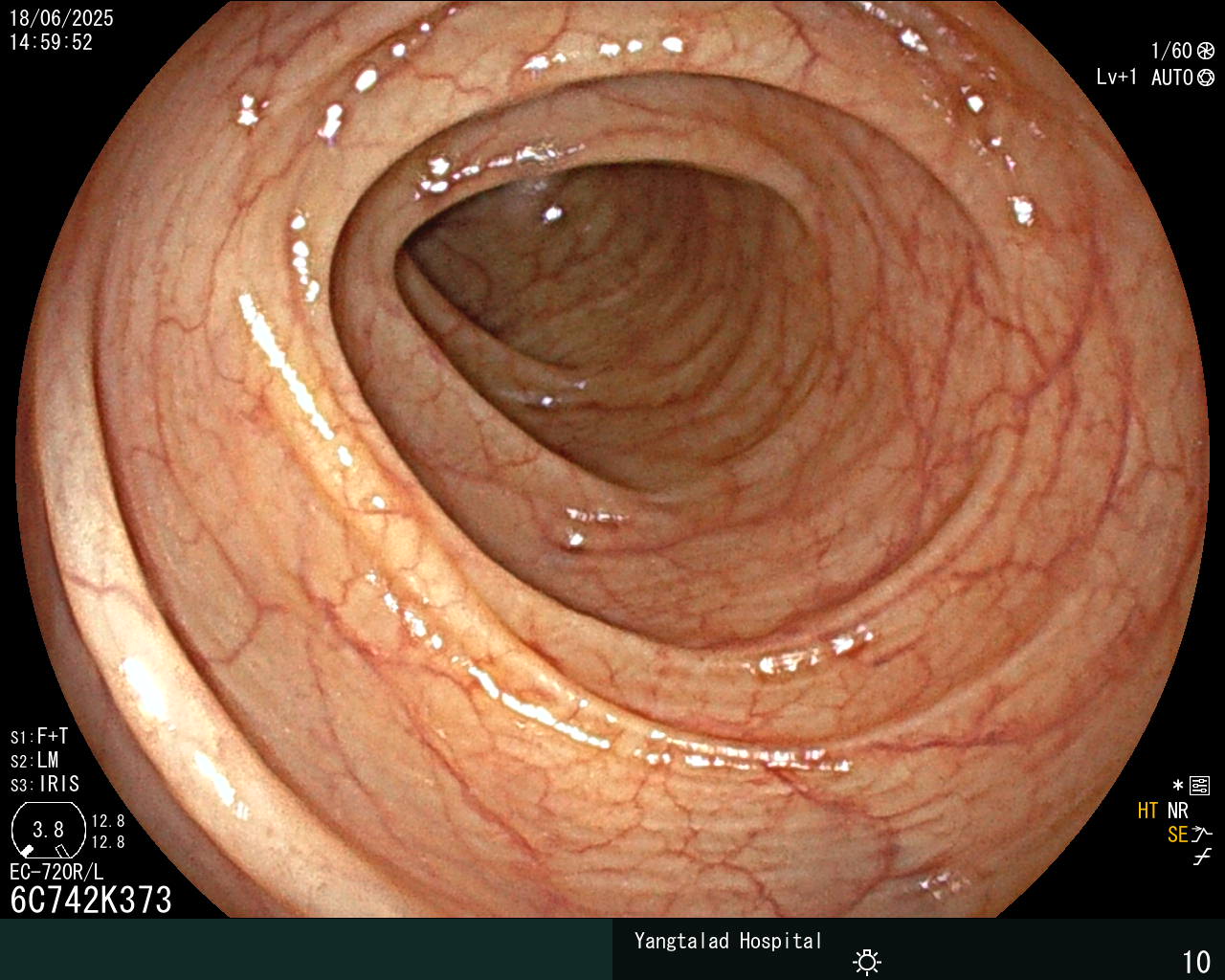Image resolution: width=1225 pixels, height=980 pixels.
Task: Click the structure enhancement curve icon beside SE
Action: point(1202,835)
